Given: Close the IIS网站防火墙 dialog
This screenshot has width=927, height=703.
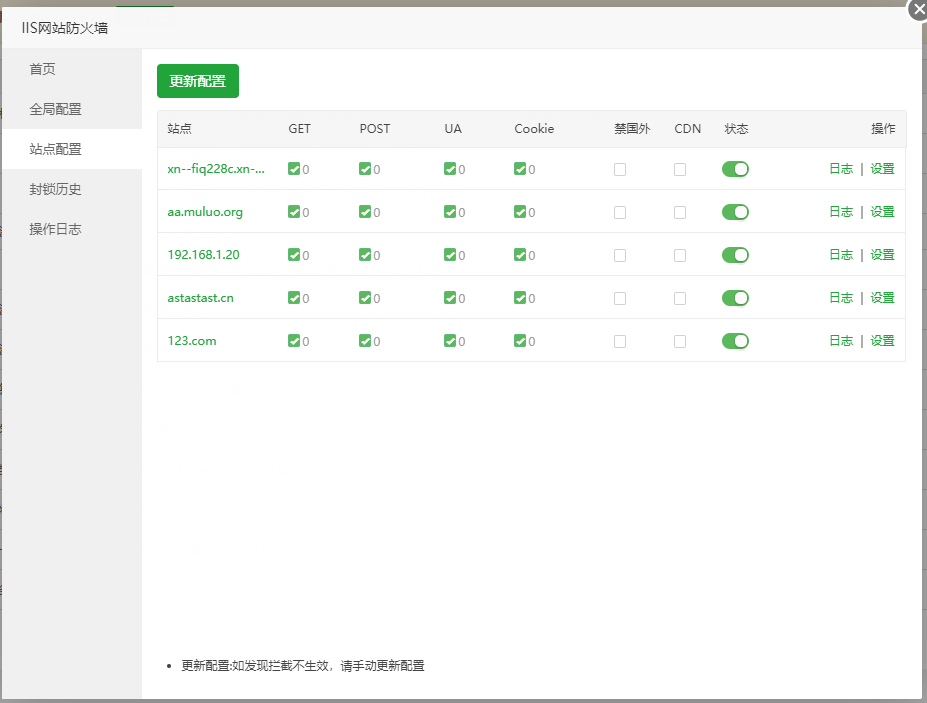Looking at the screenshot, I should pos(918,9).
